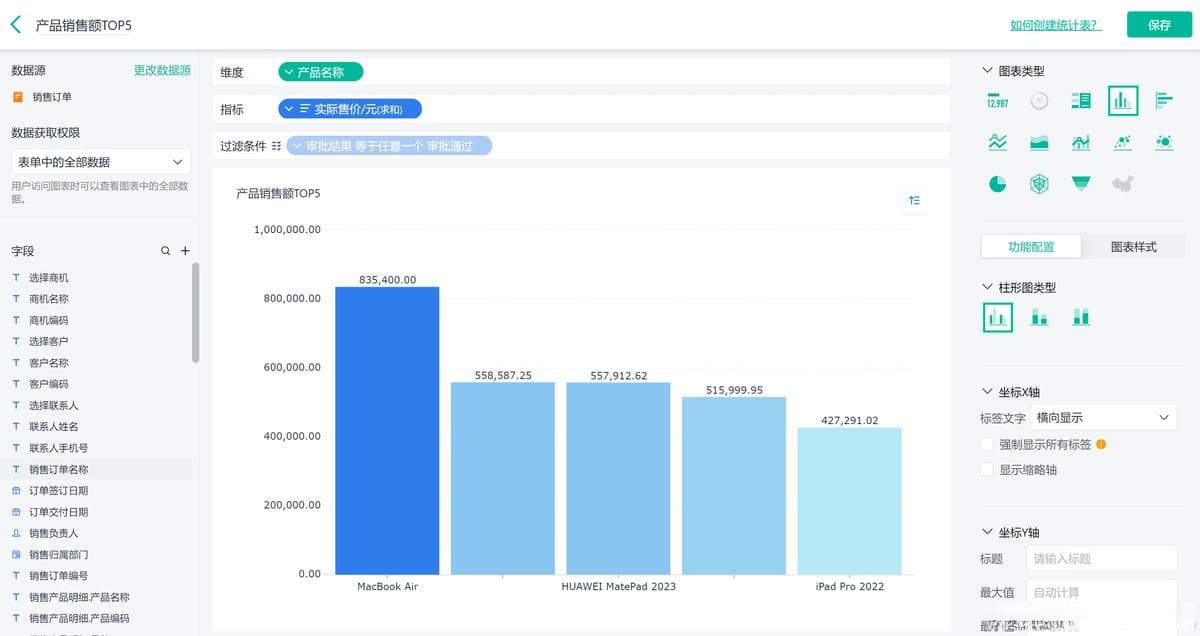Image resolution: width=1200 pixels, height=636 pixels.
Task: Click the 最大值 input field
Action: pos(1101,593)
